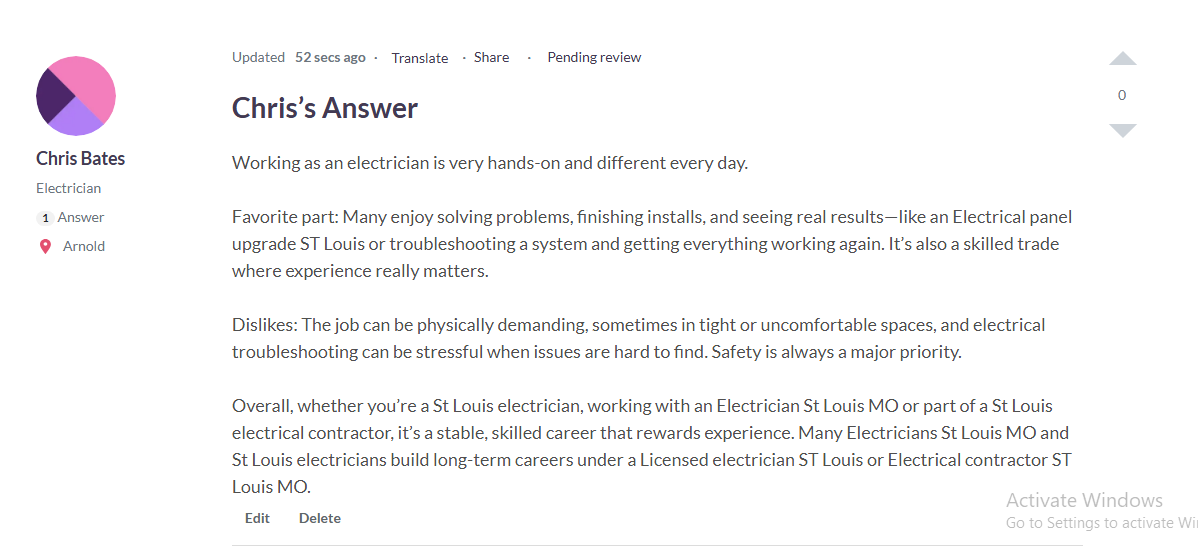
Task: Click the paragraph beginning Working as an electrician
Action: click(490, 163)
